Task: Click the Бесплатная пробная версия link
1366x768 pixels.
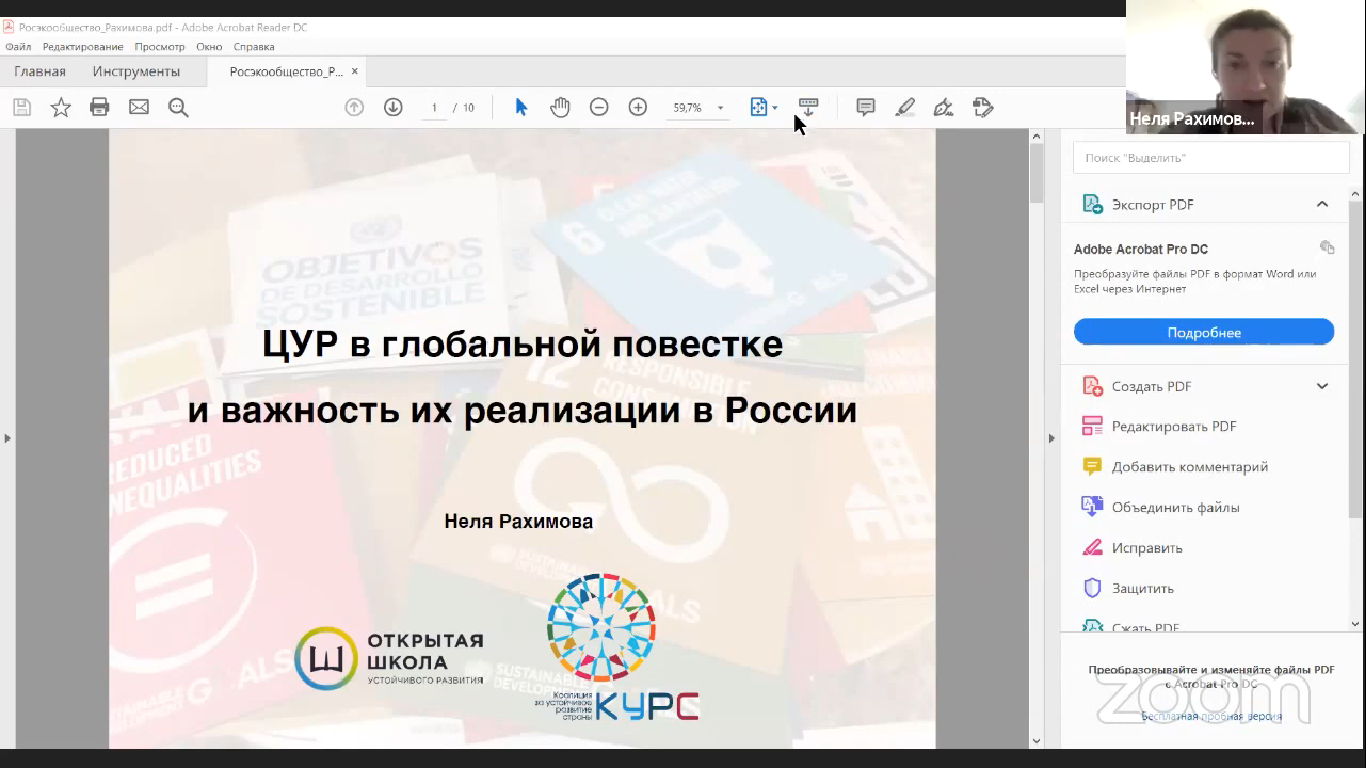Action: [x=1212, y=717]
